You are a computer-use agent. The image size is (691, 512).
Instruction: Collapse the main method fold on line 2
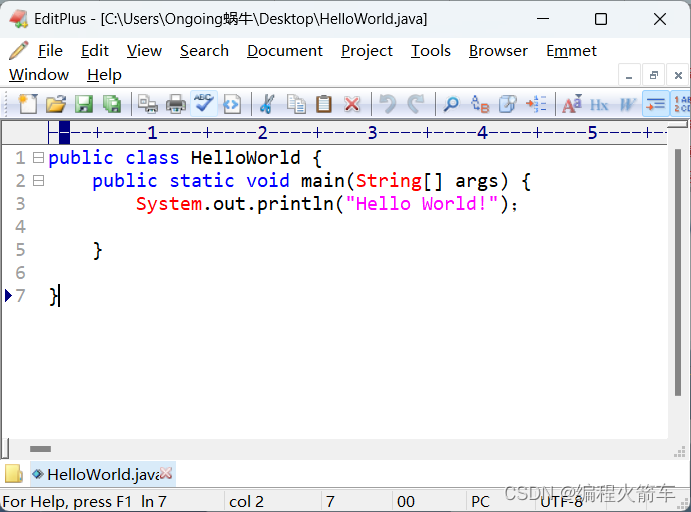[39, 180]
